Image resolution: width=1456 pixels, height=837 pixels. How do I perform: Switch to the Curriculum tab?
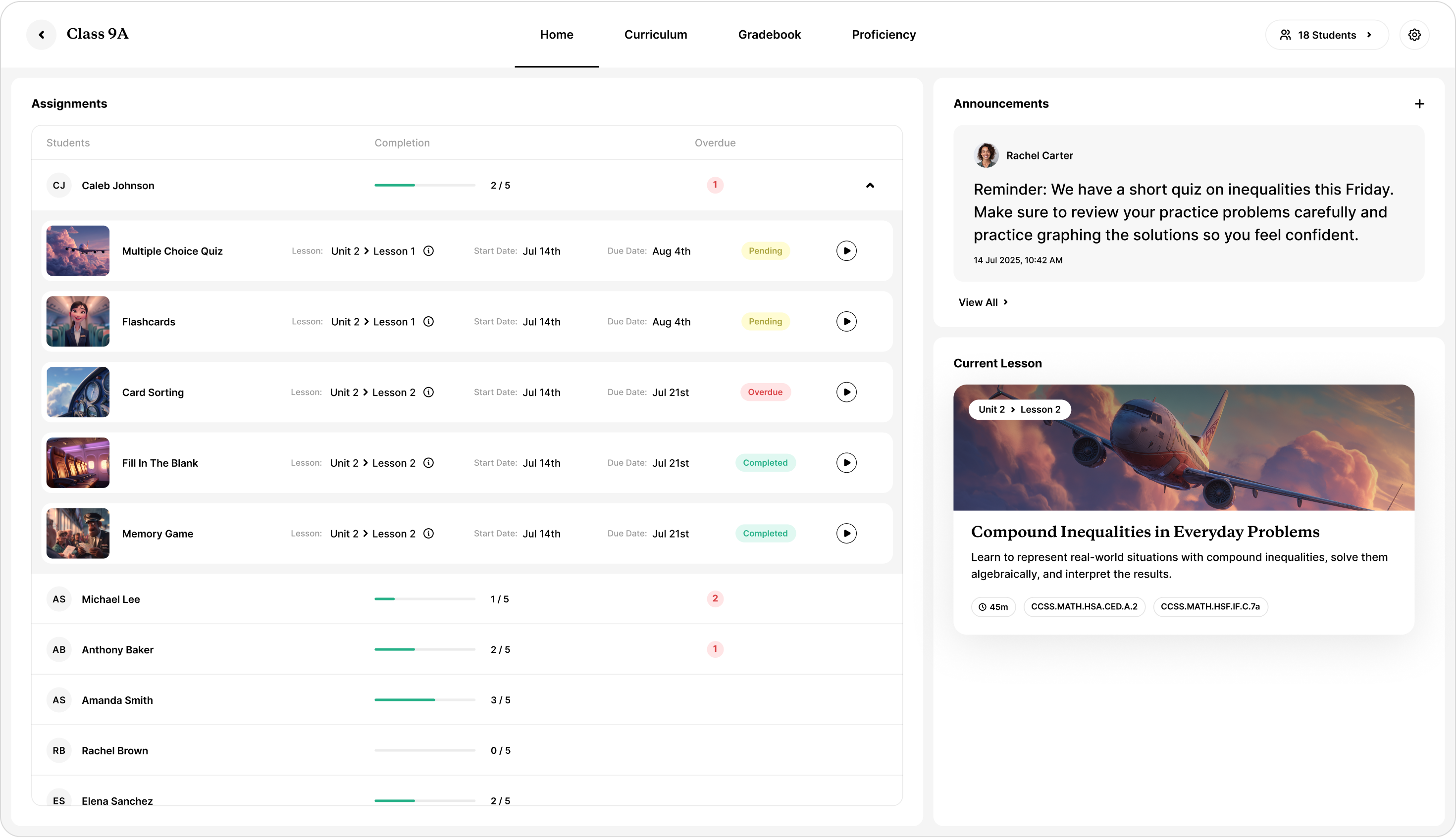[656, 35]
